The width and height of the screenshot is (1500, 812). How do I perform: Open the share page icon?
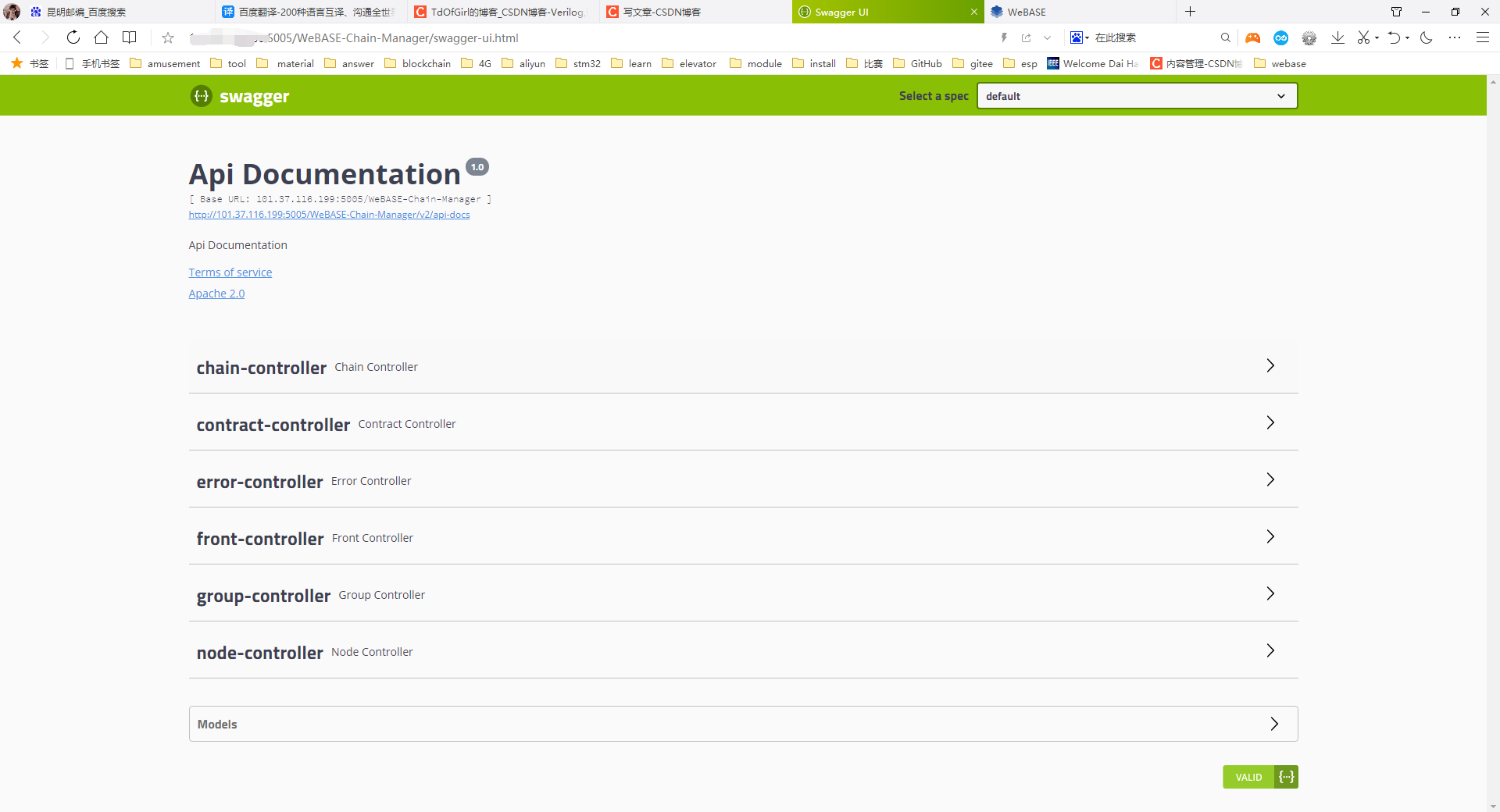point(1026,37)
